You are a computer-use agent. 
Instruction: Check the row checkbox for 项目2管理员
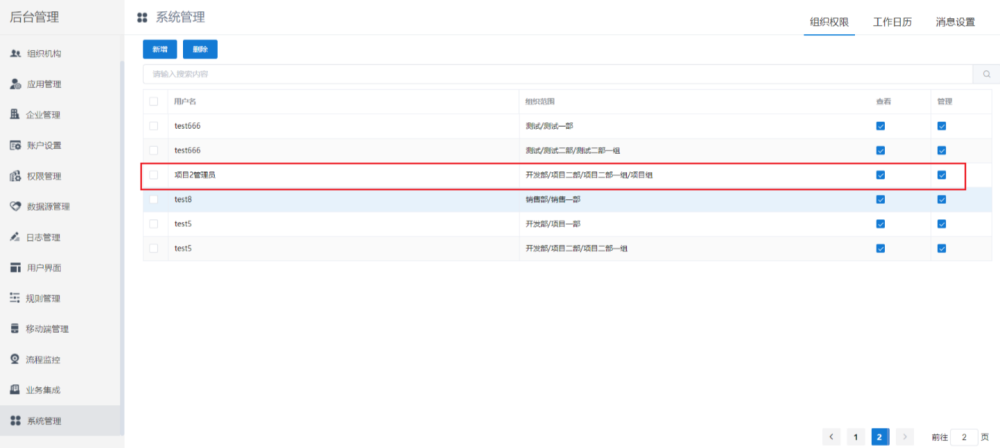click(153, 175)
